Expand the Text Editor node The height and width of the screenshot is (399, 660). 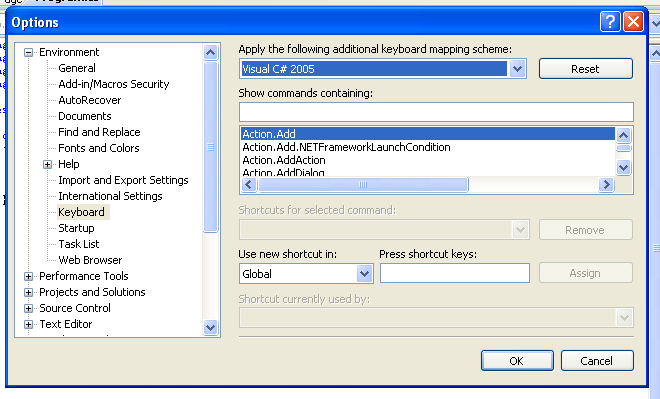point(28,325)
